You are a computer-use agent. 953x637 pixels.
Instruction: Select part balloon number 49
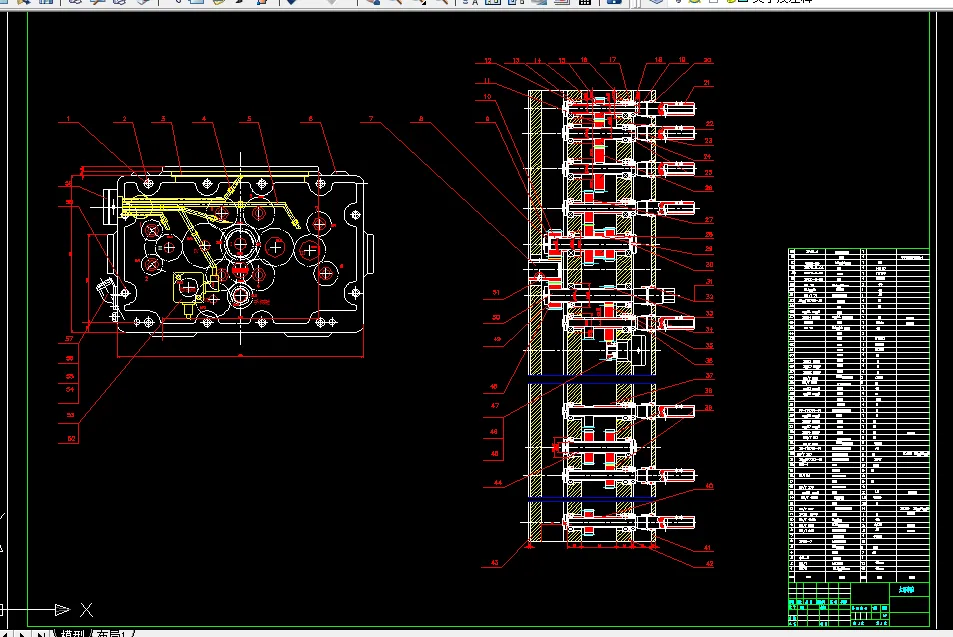pos(497,340)
